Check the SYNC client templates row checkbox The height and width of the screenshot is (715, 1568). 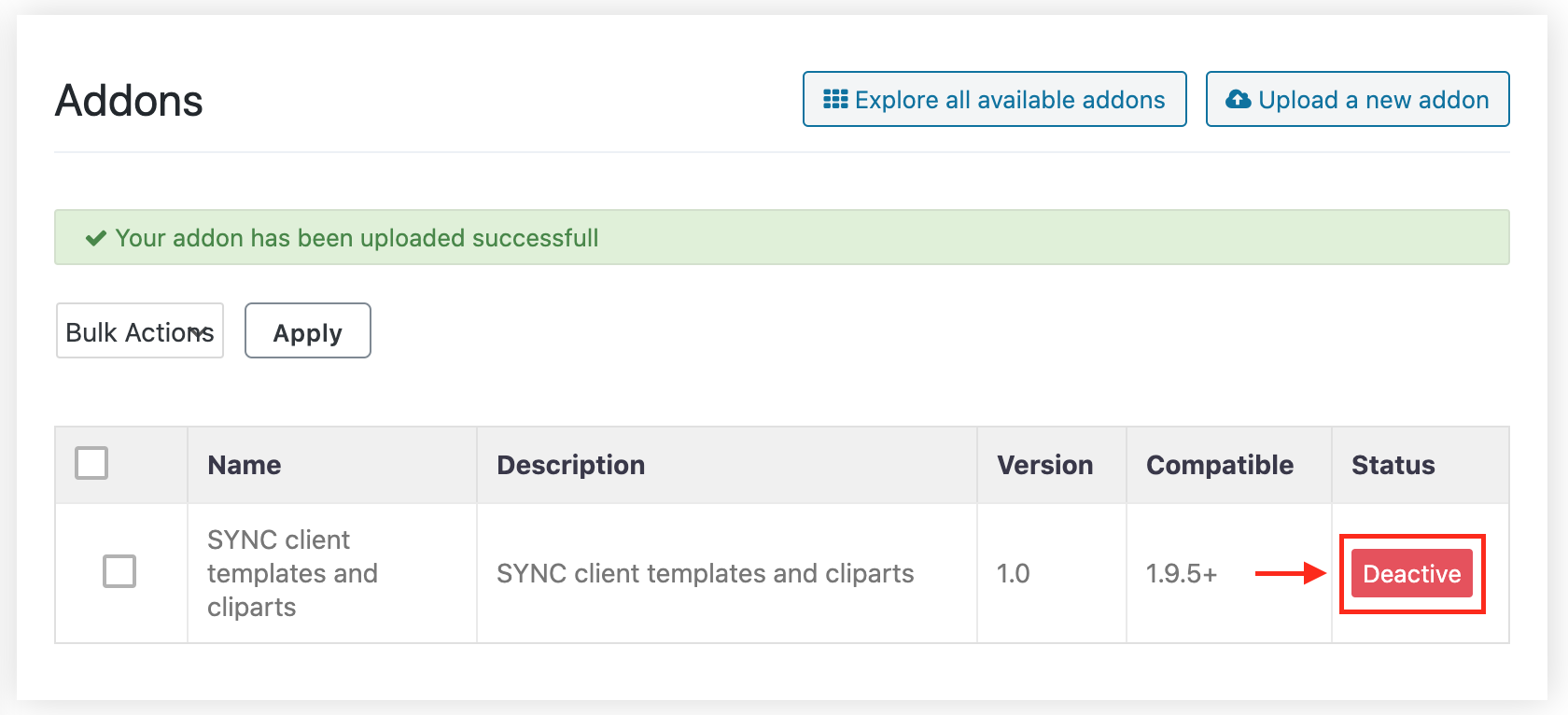(119, 571)
